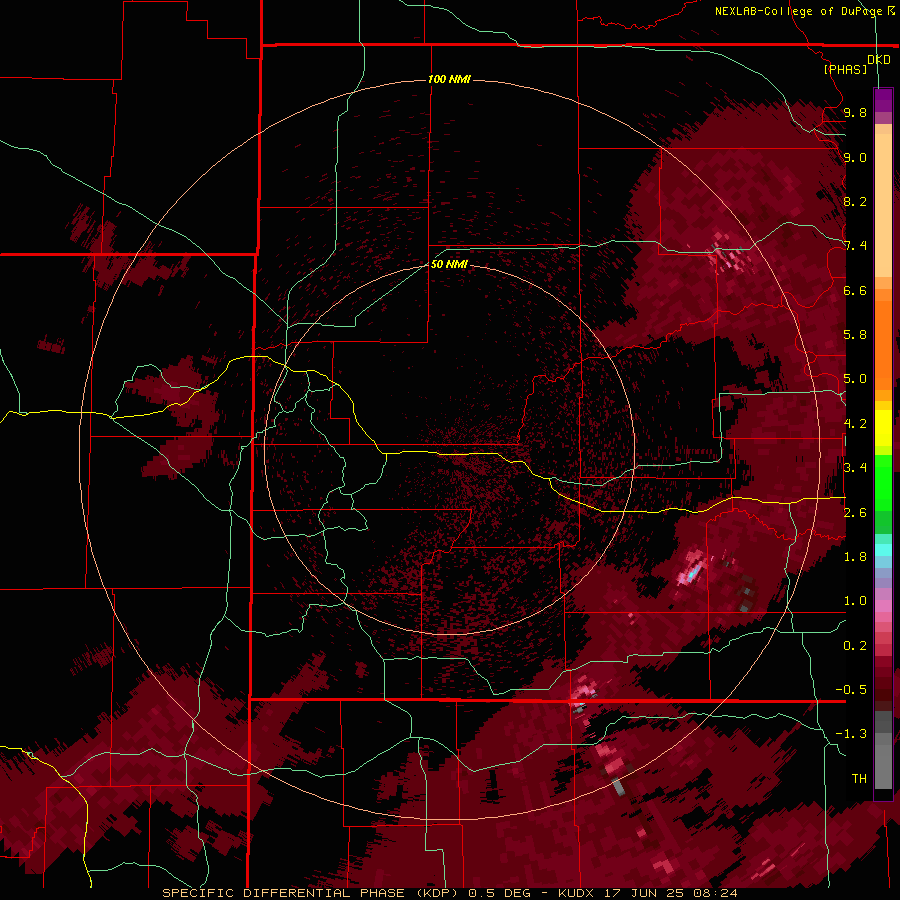Image resolution: width=900 pixels, height=900 pixels.
Task: Select the DKD label above the color scale
Action: pyautogui.click(x=878, y=60)
